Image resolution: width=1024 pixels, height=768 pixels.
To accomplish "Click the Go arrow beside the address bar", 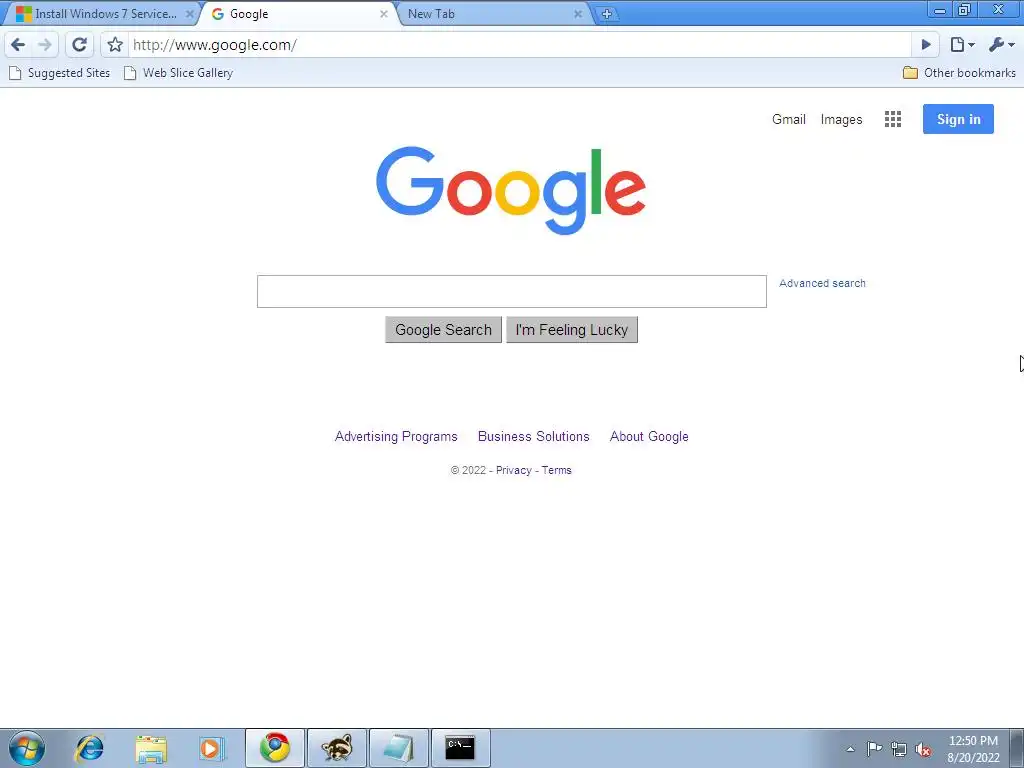I will (925, 44).
